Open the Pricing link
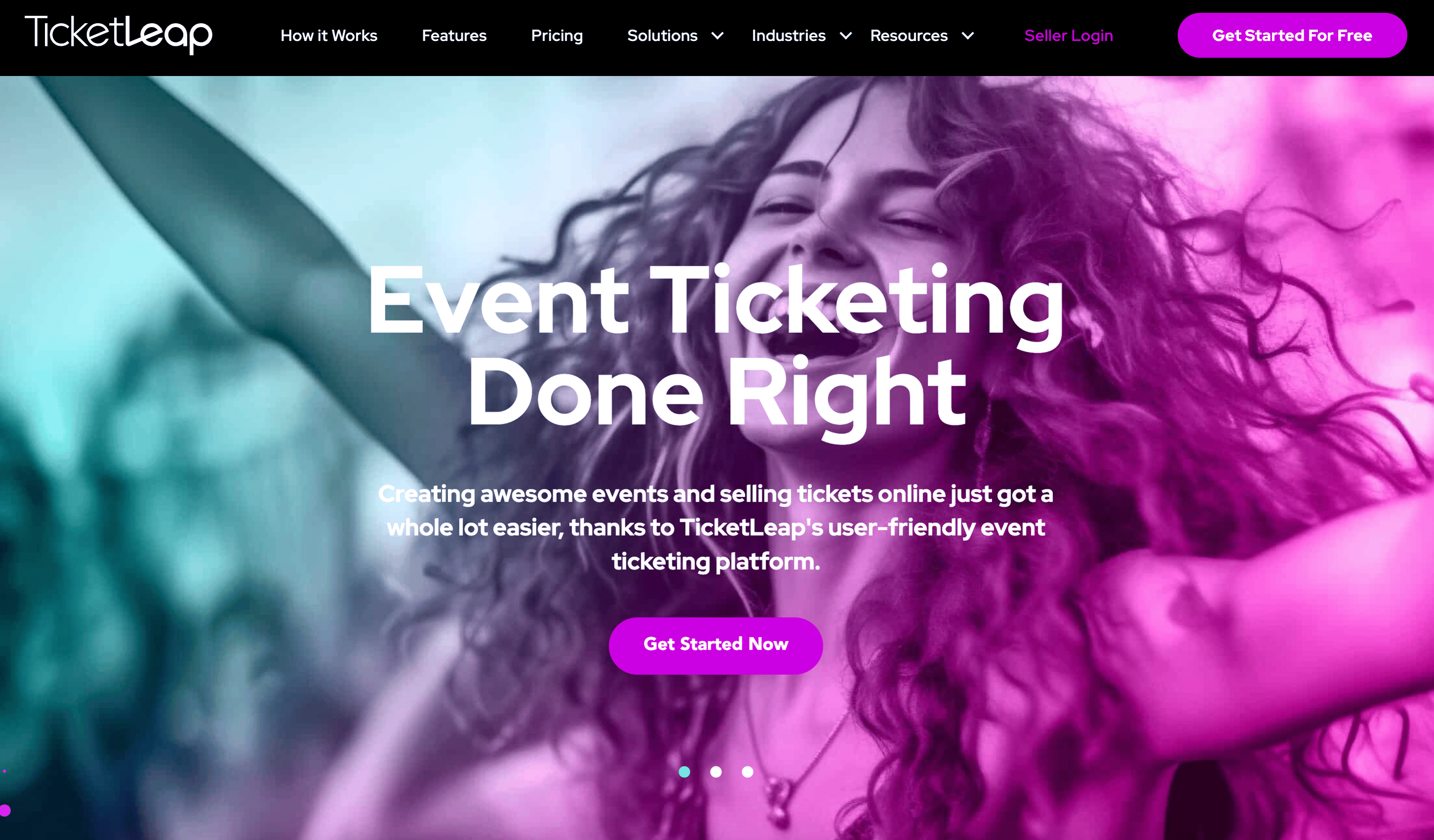 557,36
